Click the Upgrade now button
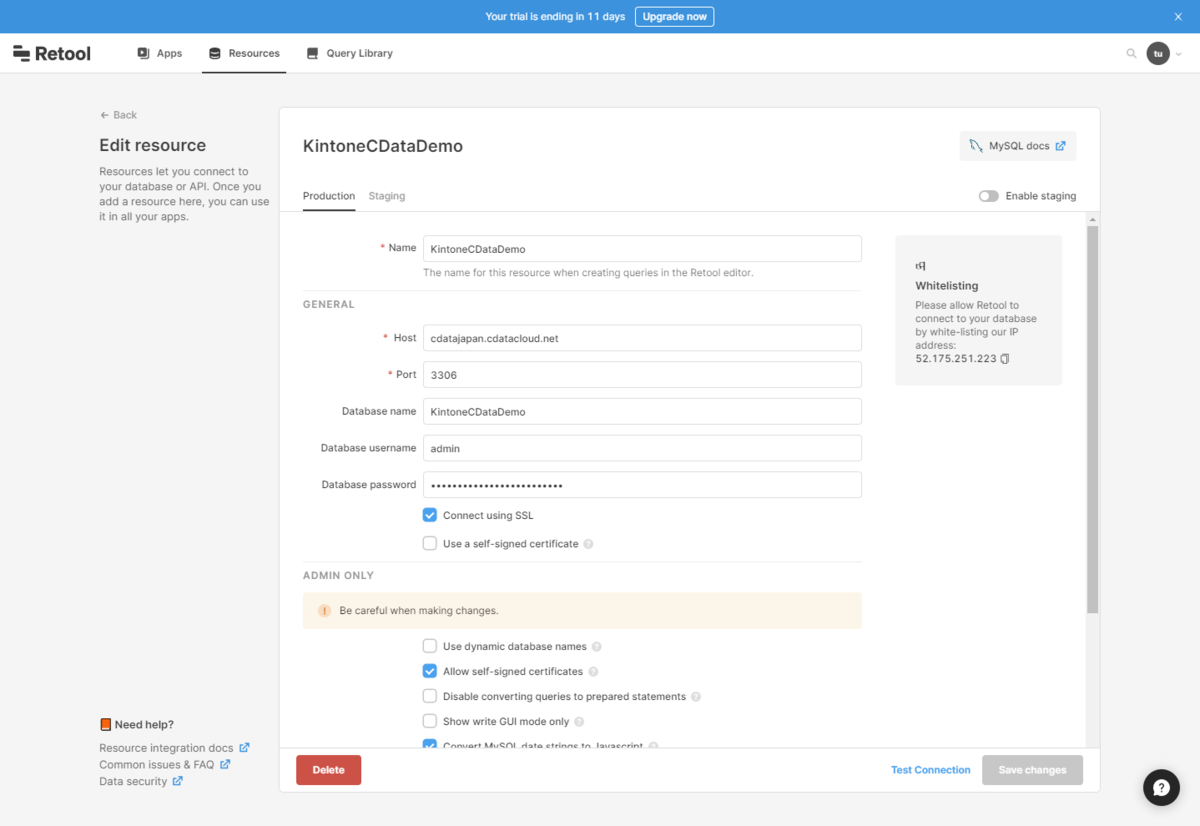1200x826 pixels. click(674, 16)
